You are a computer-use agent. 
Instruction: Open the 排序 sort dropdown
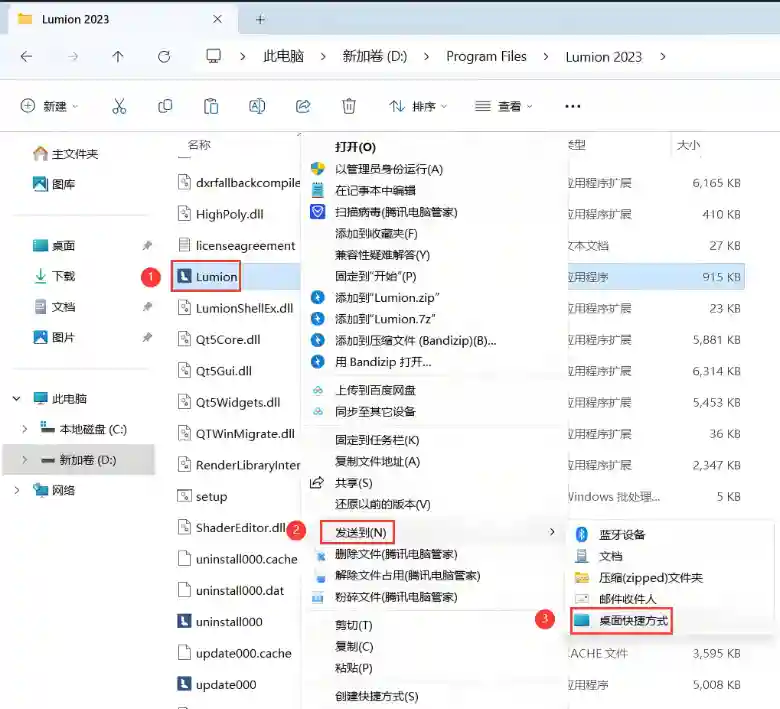coord(418,106)
